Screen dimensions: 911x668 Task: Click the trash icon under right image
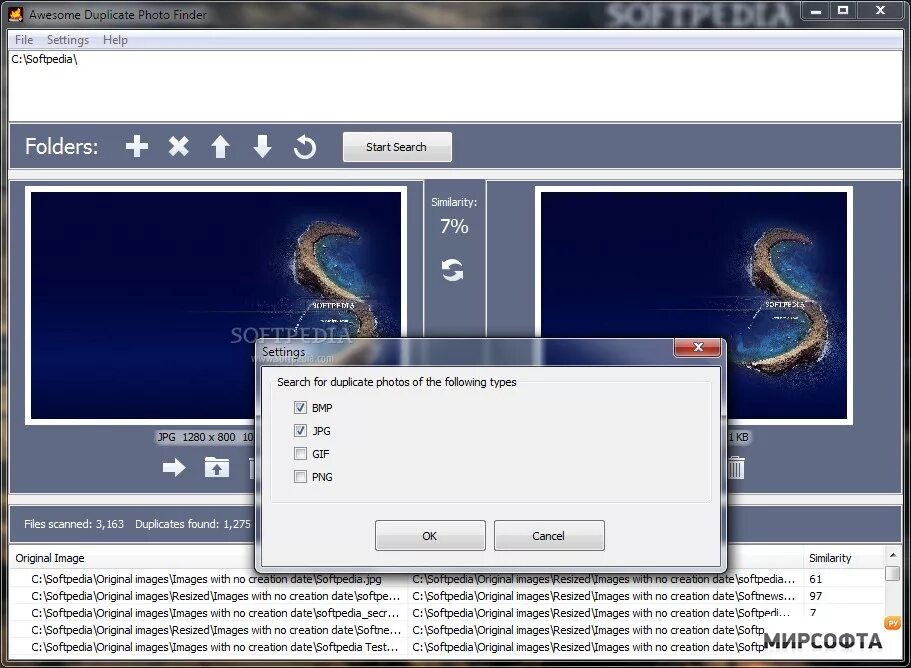pos(736,467)
